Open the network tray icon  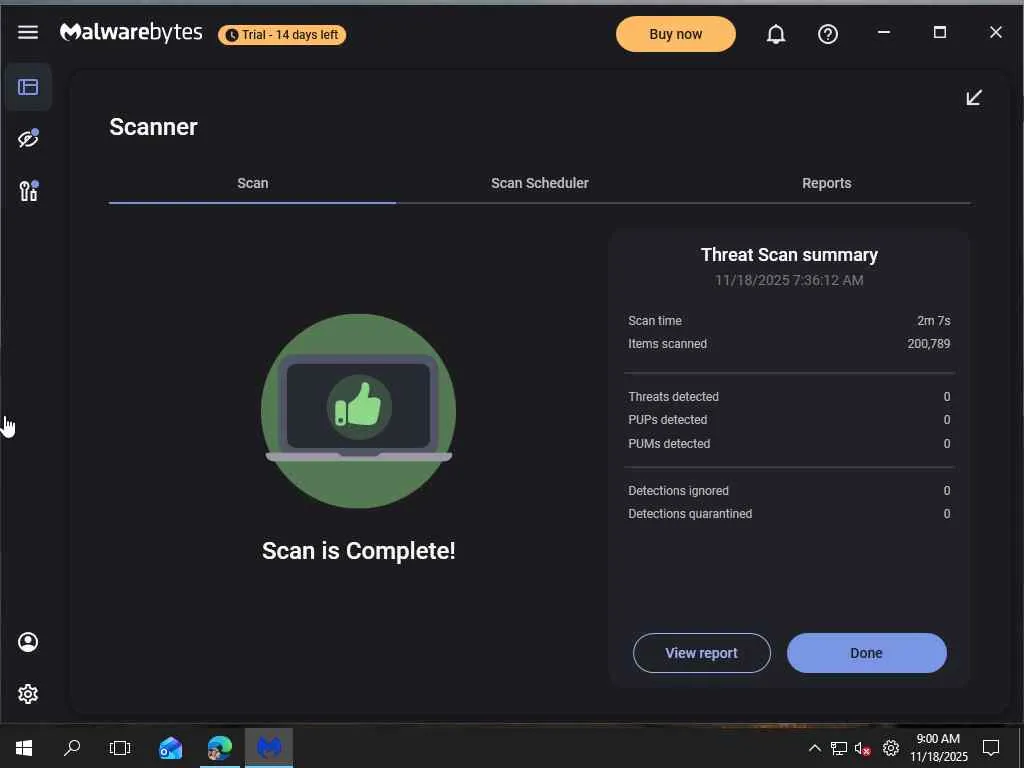pos(839,748)
